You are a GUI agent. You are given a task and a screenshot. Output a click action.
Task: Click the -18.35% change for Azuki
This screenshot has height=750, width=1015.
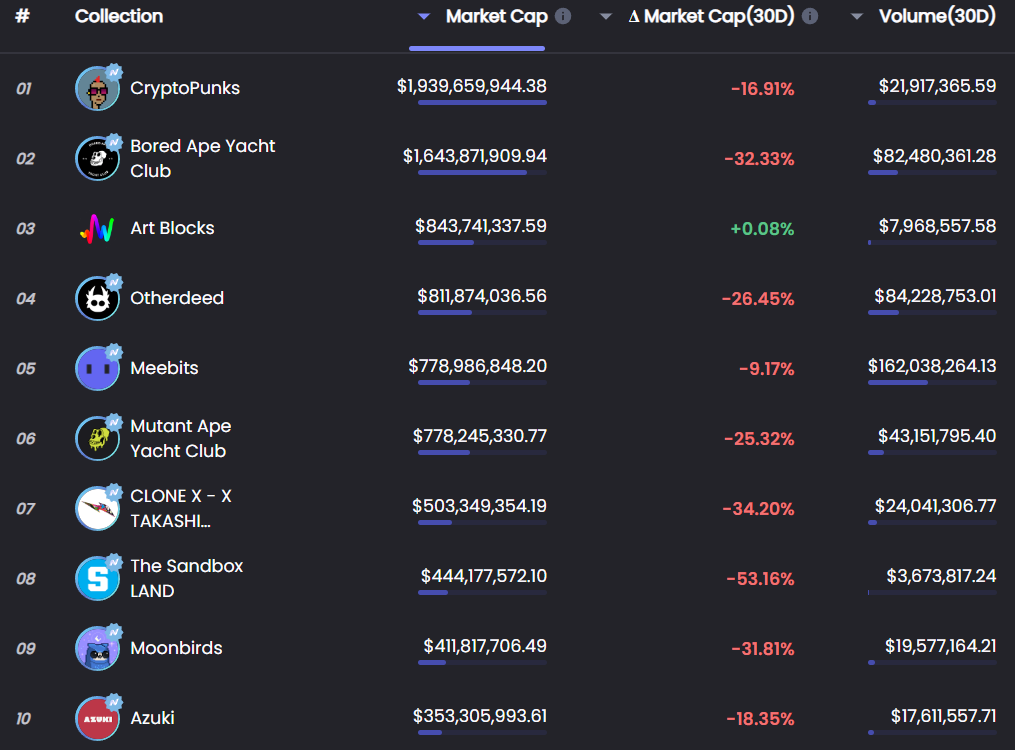(x=760, y=718)
